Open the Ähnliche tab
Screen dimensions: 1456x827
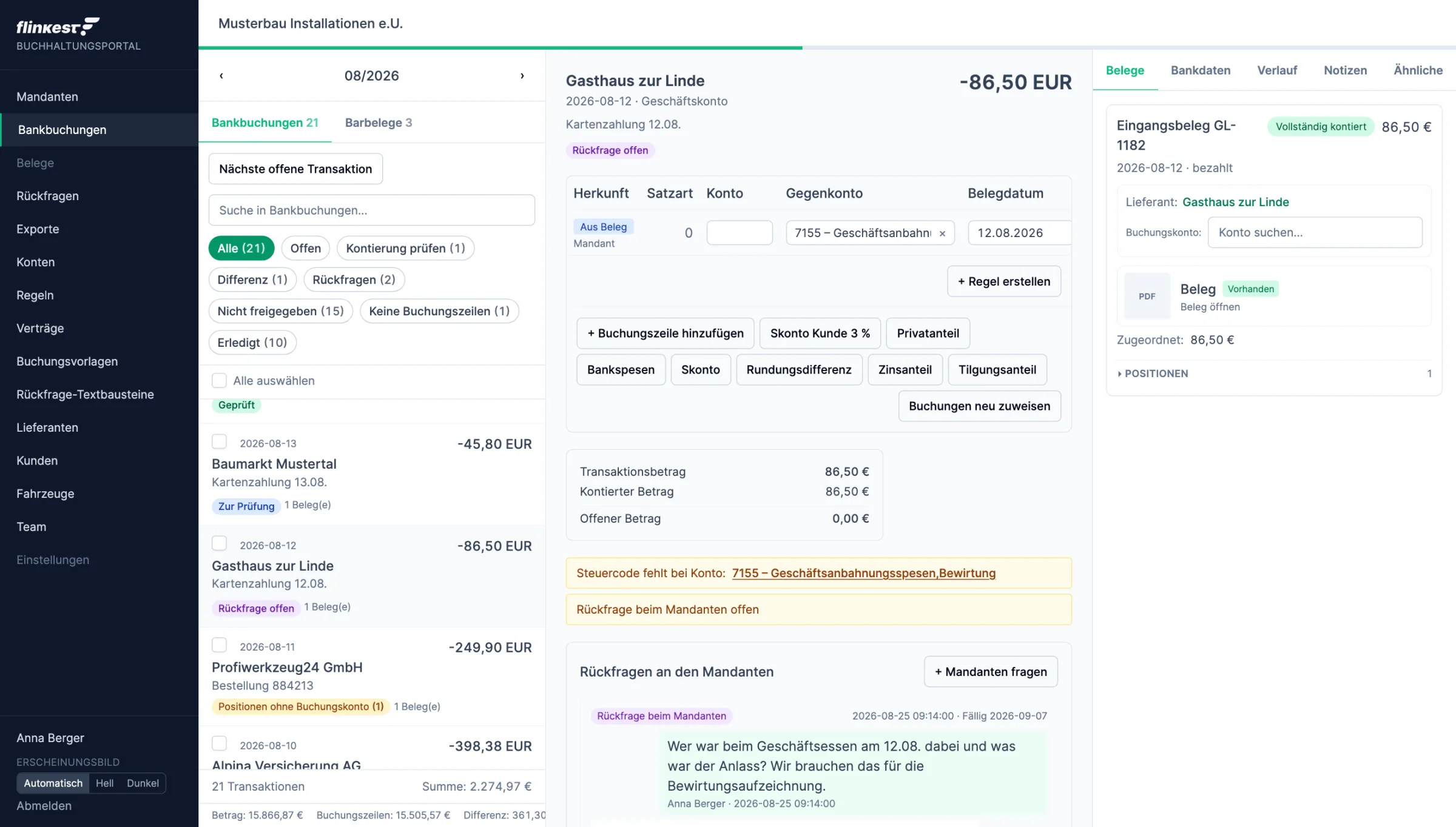(x=1418, y=70)
